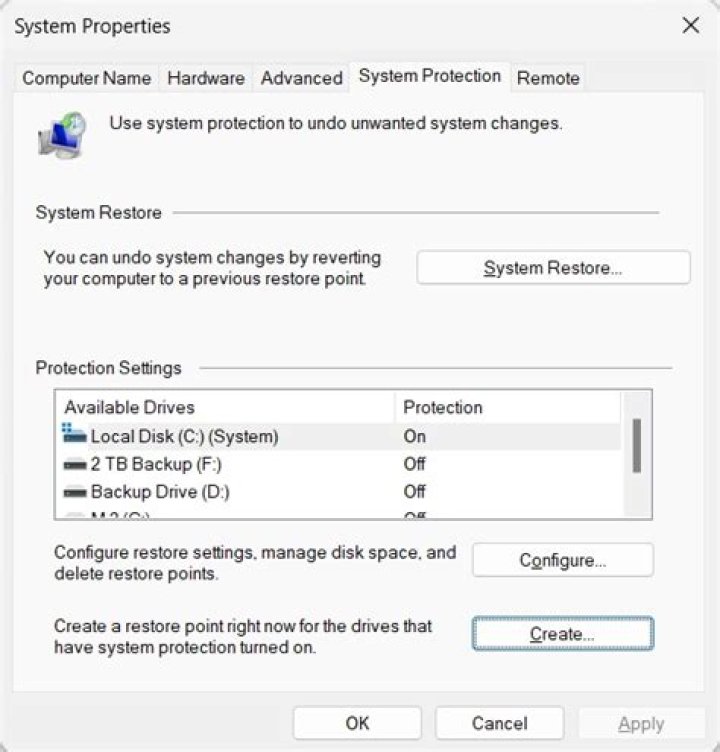Close the System Properties dialog
This screenshot has height=752, width=720.
(x=690, y=26)
